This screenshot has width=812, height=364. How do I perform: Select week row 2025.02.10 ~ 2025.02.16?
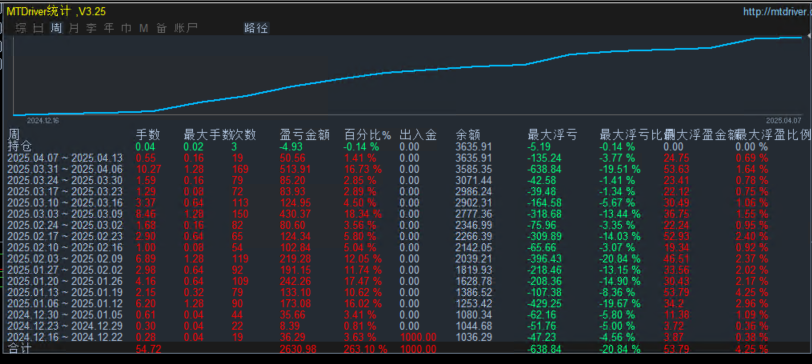click(x=65, y=247)
